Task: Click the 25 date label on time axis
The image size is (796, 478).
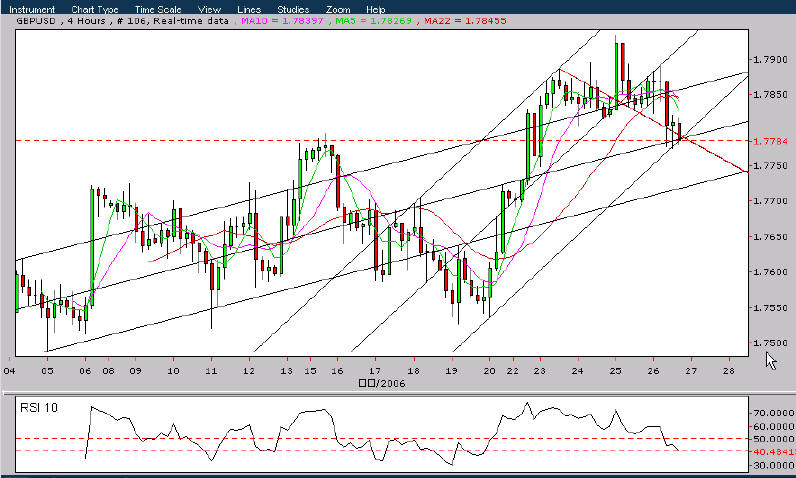Action: (x=615, y=371)
